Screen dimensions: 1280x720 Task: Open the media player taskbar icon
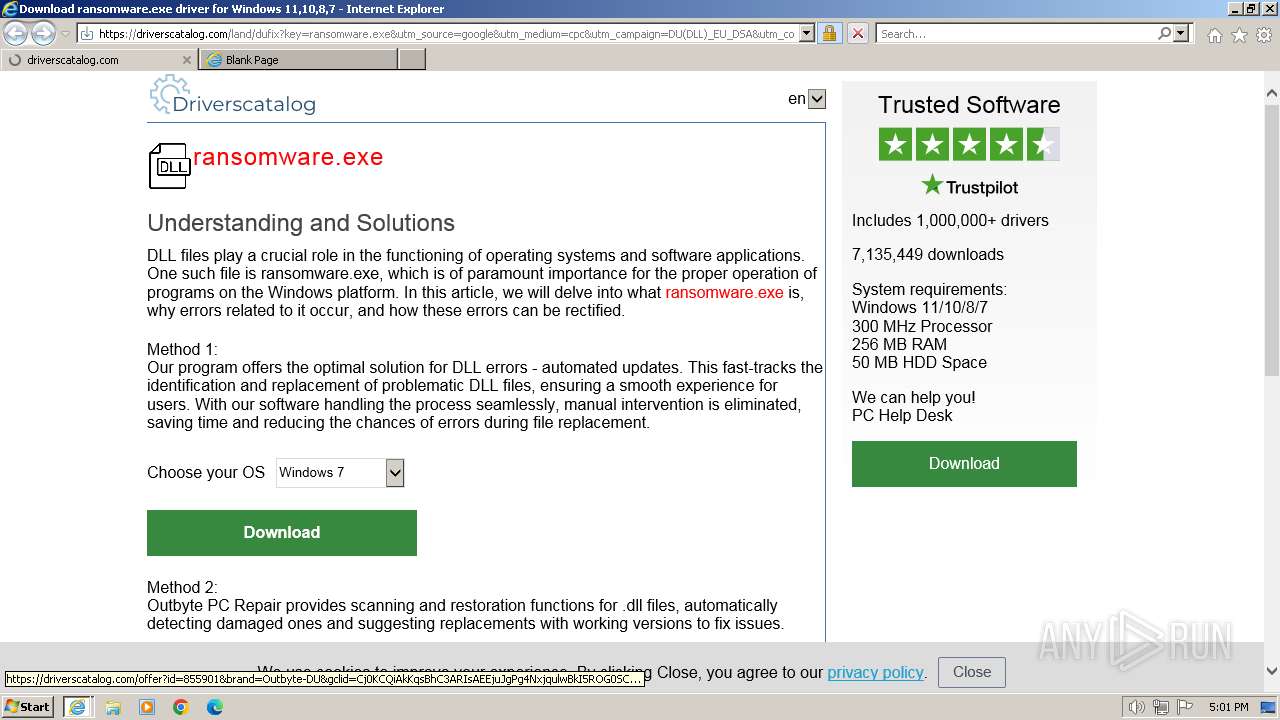[147, 707]
